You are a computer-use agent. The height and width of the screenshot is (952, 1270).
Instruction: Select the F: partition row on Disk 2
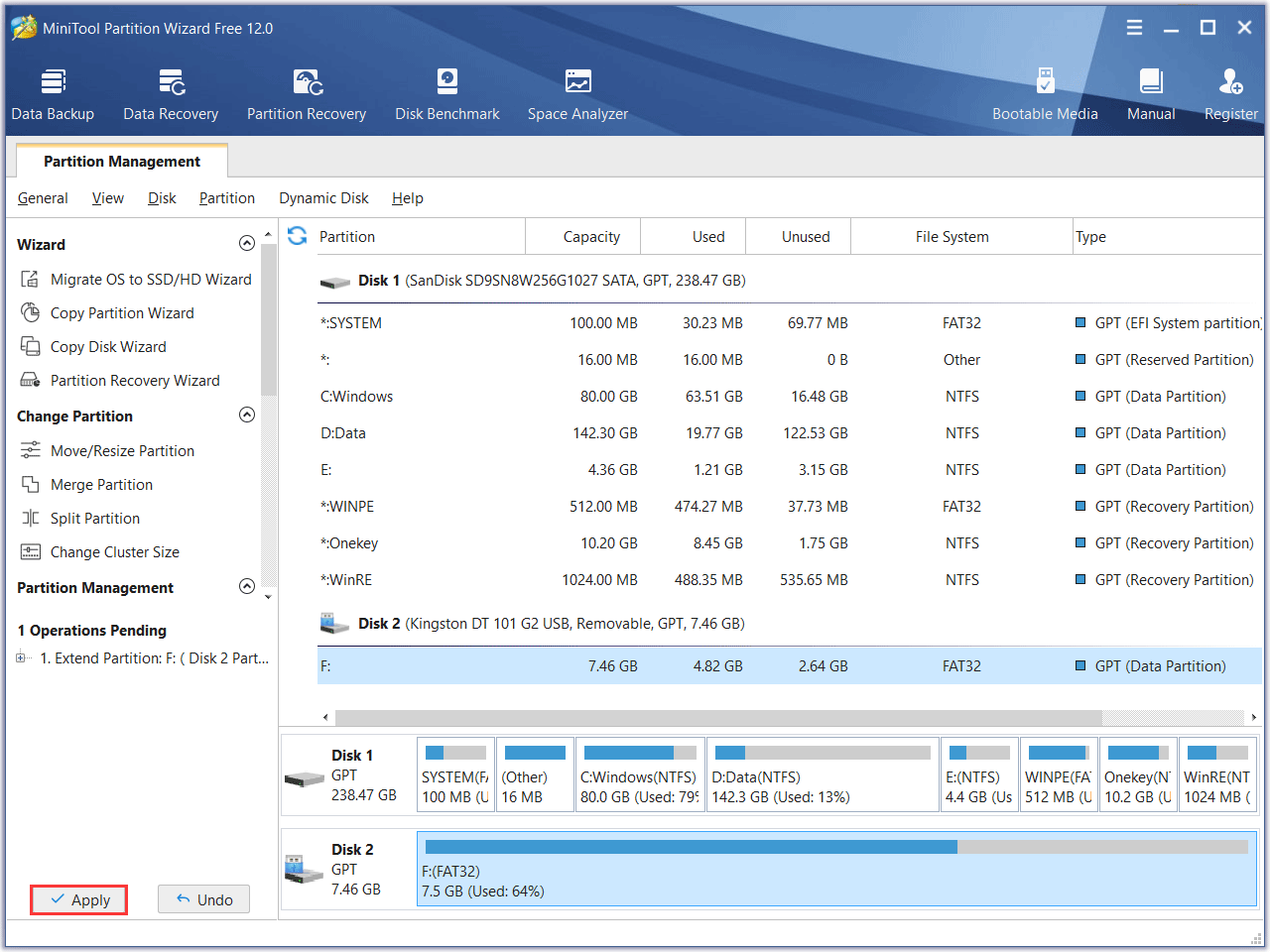[x=789, y=666]
